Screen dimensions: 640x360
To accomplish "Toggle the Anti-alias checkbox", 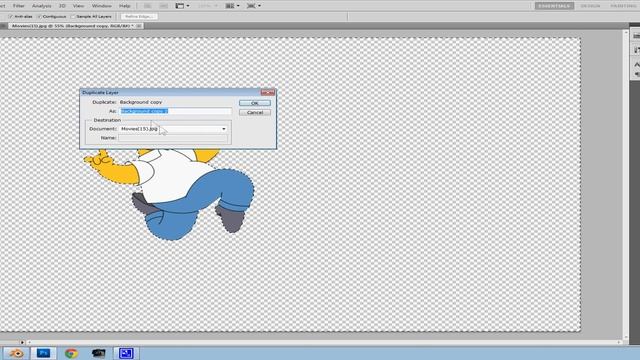I will tap(11, 17).
